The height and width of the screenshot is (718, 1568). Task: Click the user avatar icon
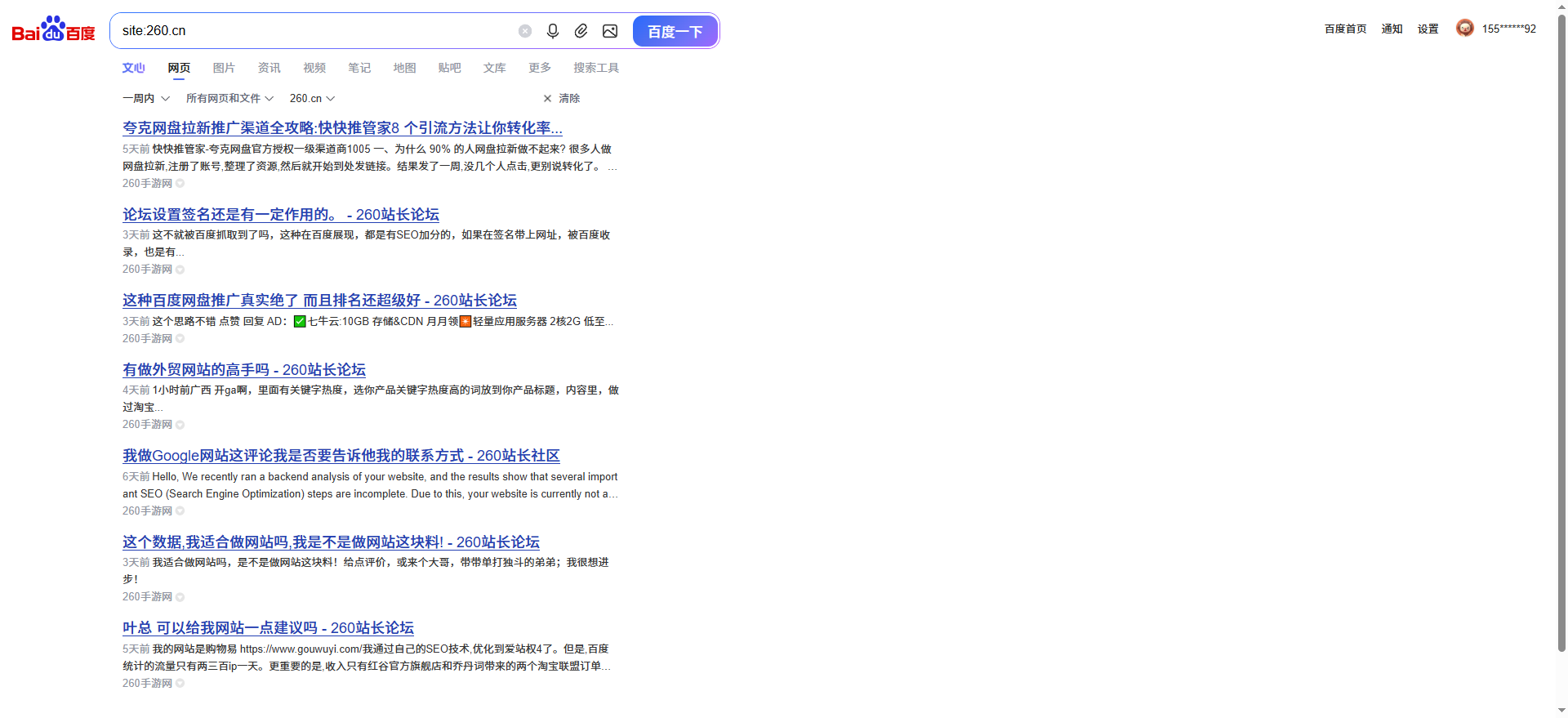click(1465, 29)
